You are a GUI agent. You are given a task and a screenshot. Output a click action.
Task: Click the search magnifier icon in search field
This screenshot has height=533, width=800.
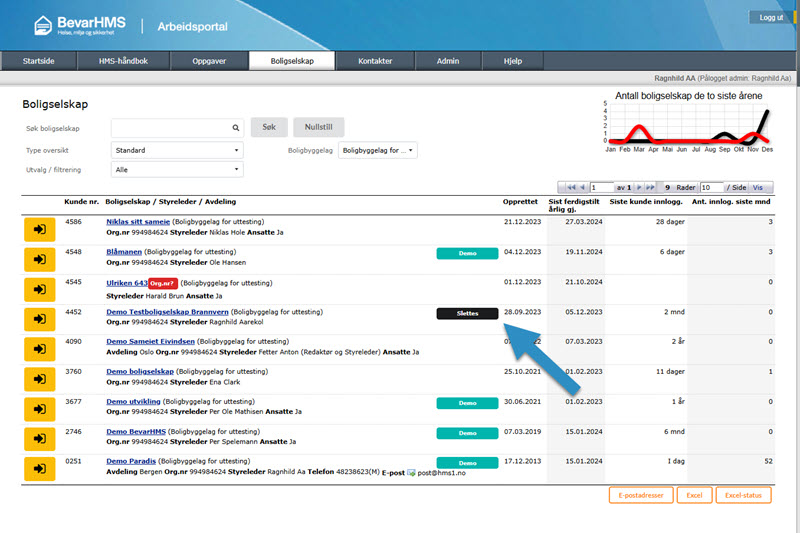(x=236, y=128)
